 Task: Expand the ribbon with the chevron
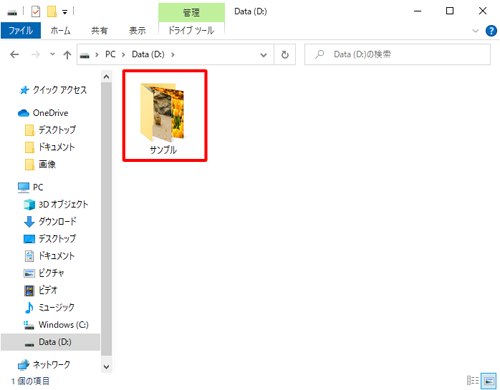(x=475, y=31)
